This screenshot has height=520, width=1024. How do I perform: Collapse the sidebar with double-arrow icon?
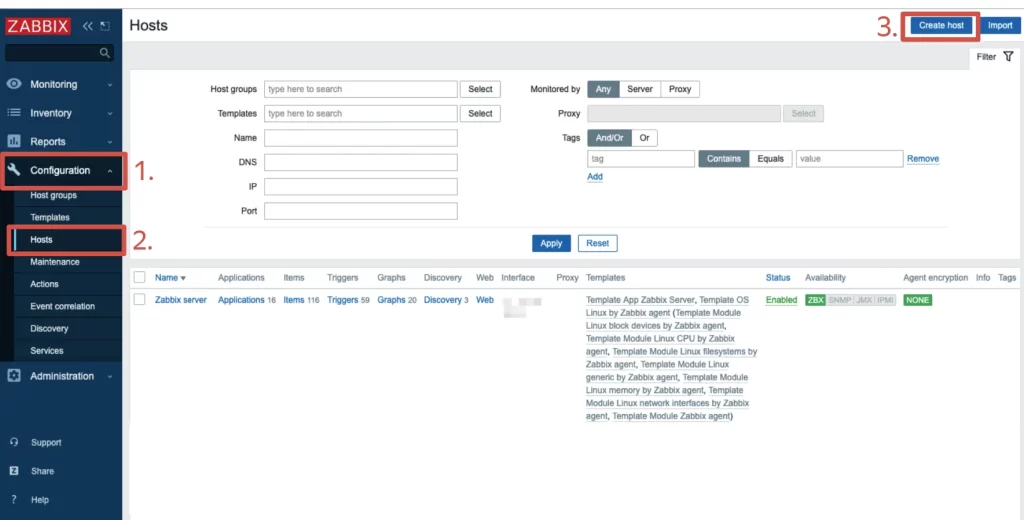(x=88, y=26)
